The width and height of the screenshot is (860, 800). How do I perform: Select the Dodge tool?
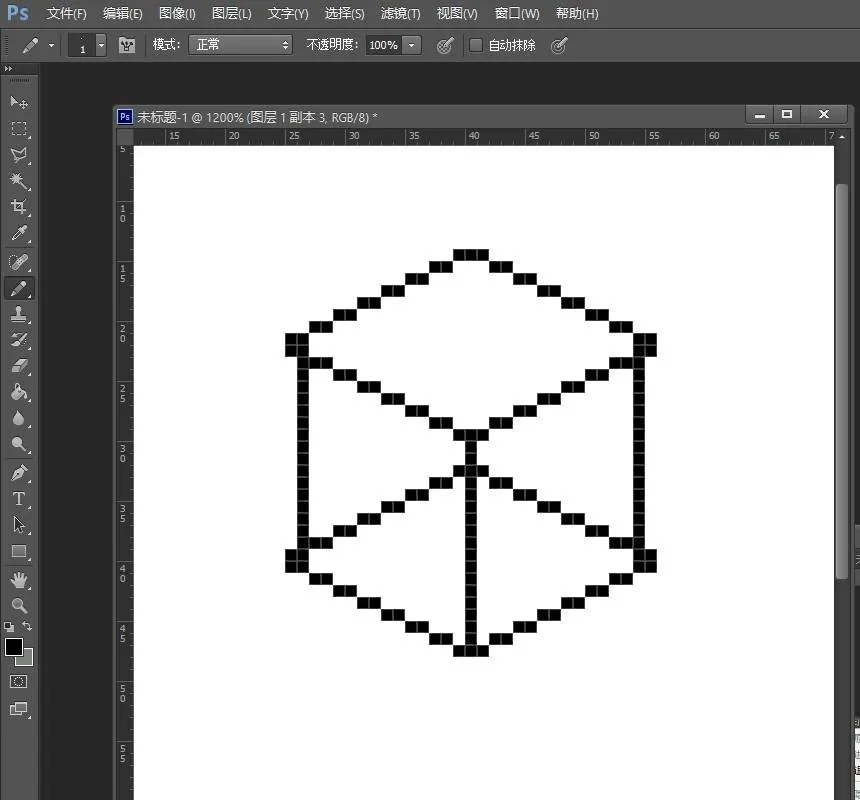19,445
